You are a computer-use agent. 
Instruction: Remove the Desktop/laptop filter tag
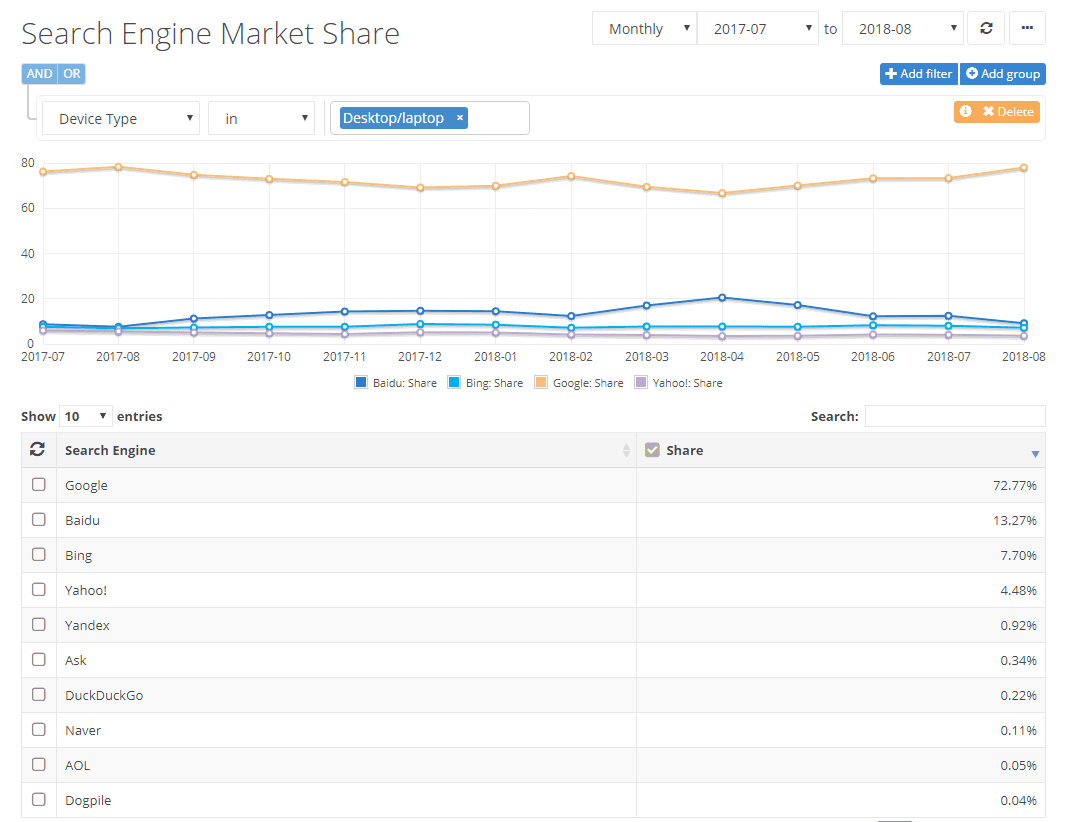pyautogui.click(x=460, y=117)
